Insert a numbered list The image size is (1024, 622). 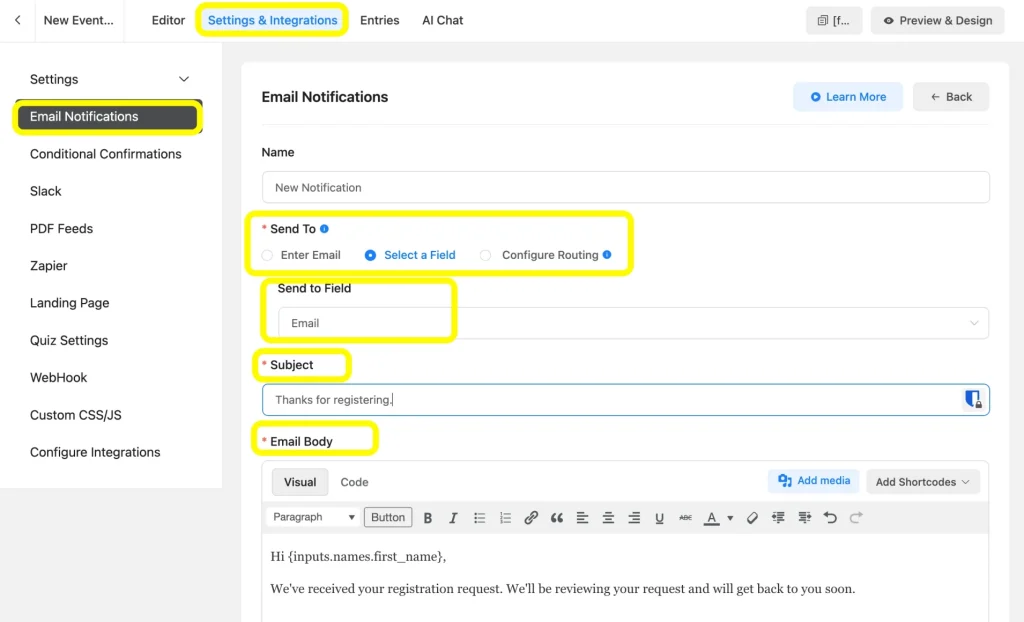[505, 517]
